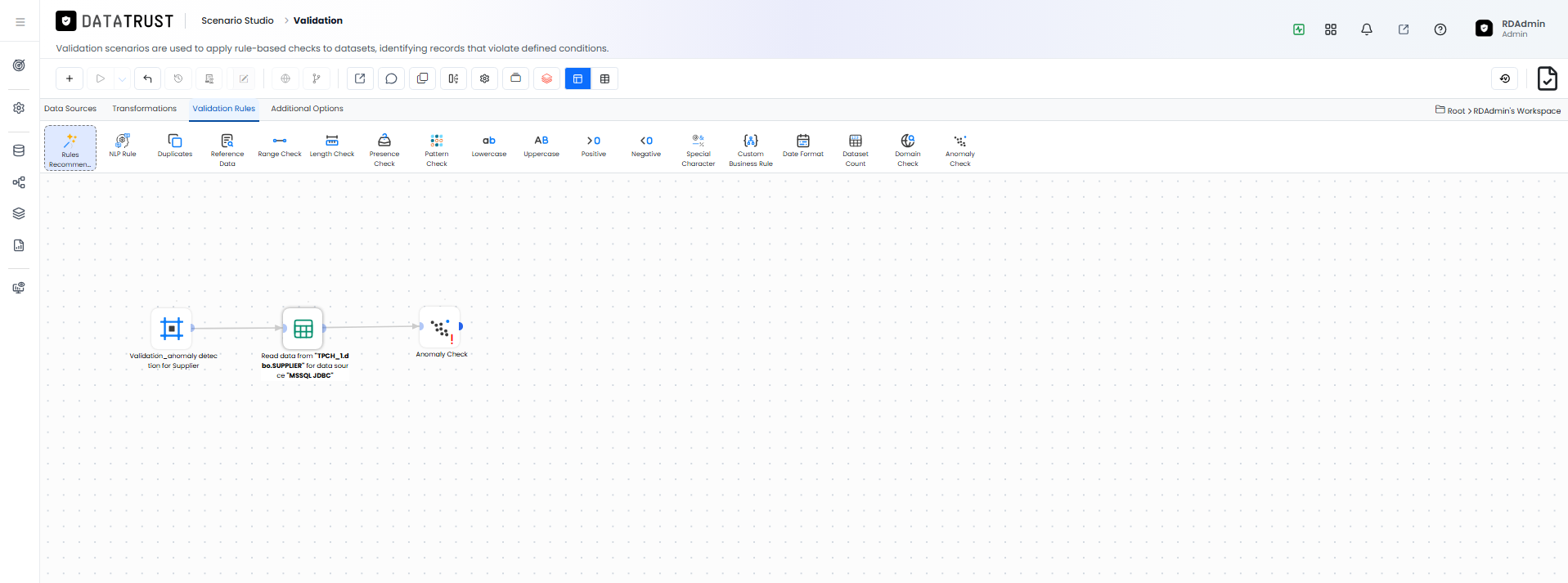Pick the Pattern Check rule icon

(437, 150)
